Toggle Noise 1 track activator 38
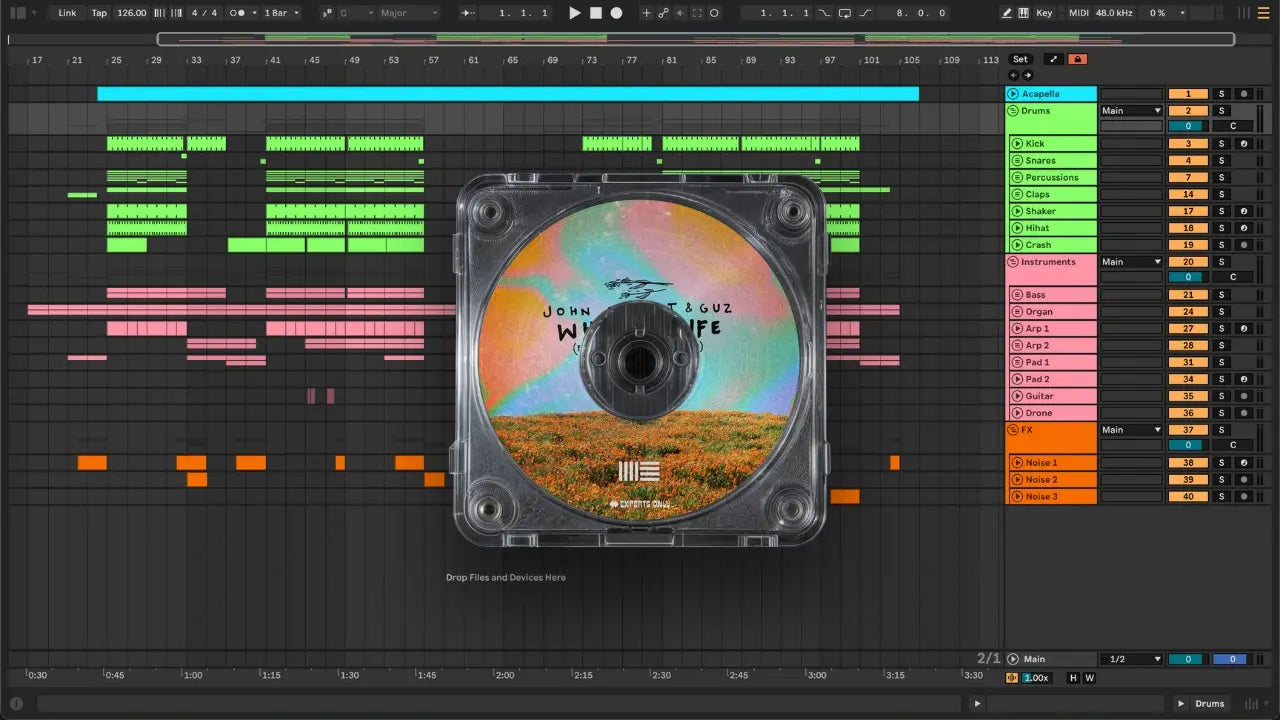 tap(1188, 463)
